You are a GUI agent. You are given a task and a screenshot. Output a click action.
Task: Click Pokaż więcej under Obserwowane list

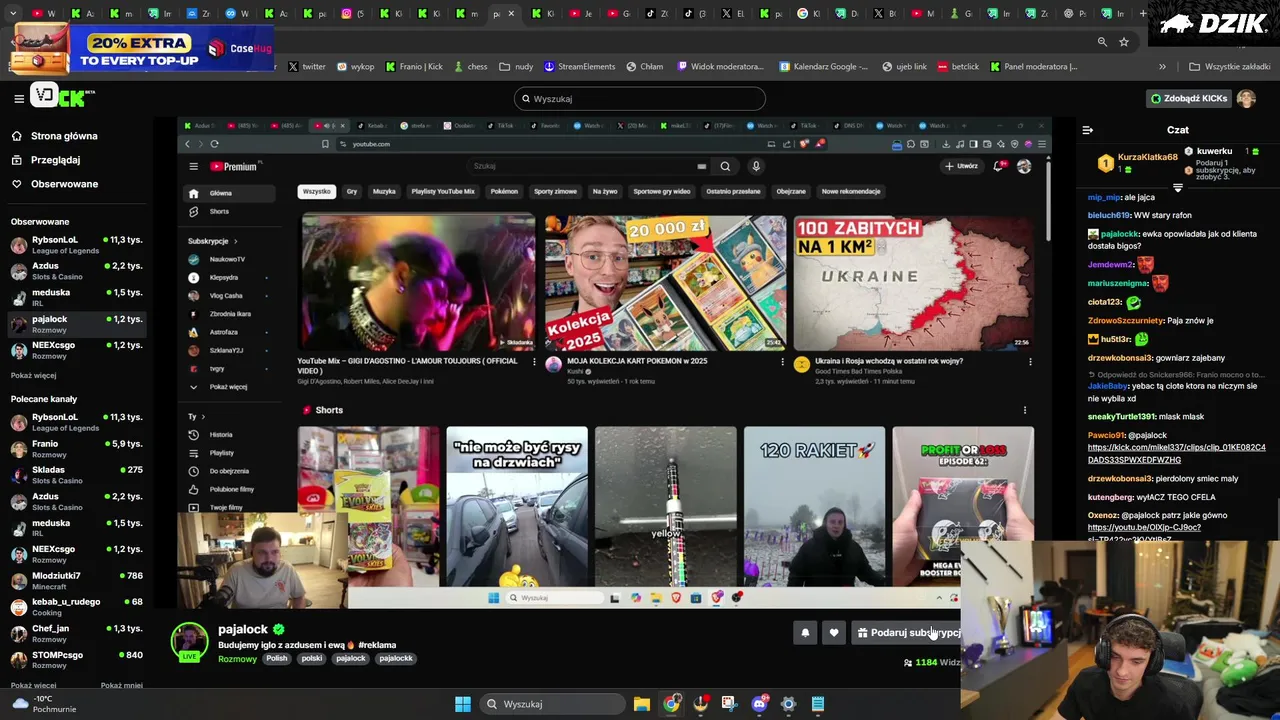point(33,375)
